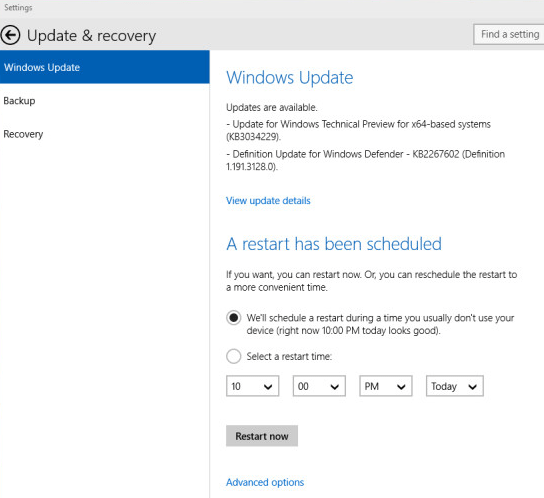Screen dimensions: 544x498
Task: Click the Restart now button
Action: click(x=262, y=436)
